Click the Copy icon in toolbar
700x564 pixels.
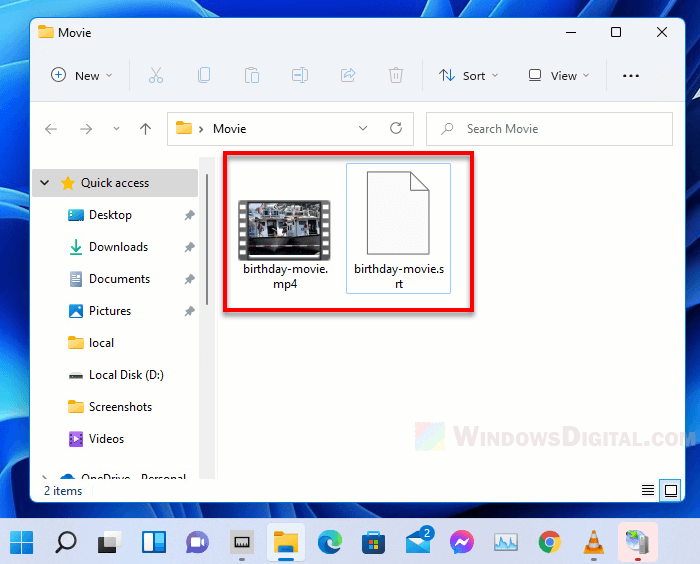pos(204,75)
